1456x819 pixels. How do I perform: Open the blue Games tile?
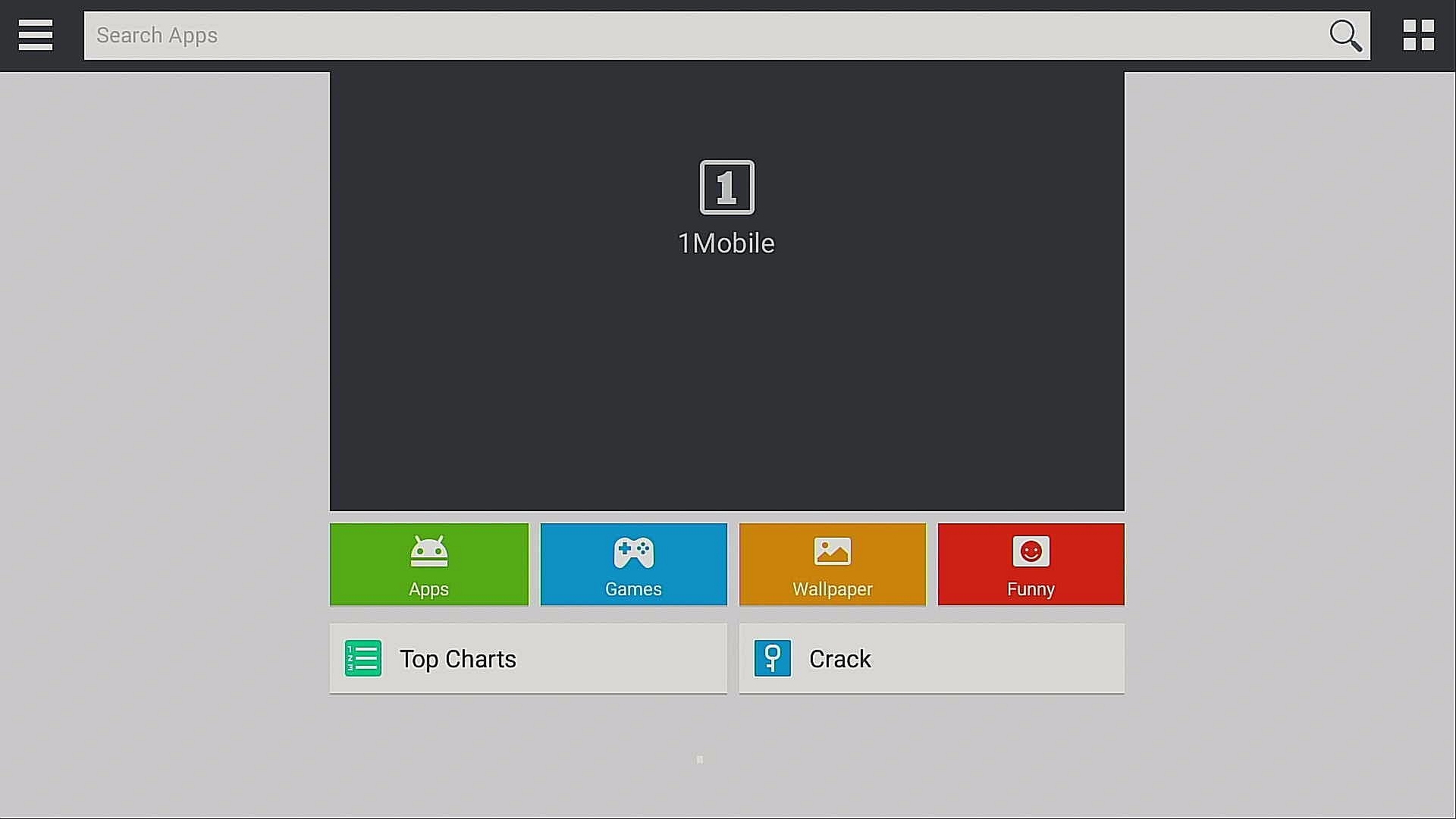[633, 564]
